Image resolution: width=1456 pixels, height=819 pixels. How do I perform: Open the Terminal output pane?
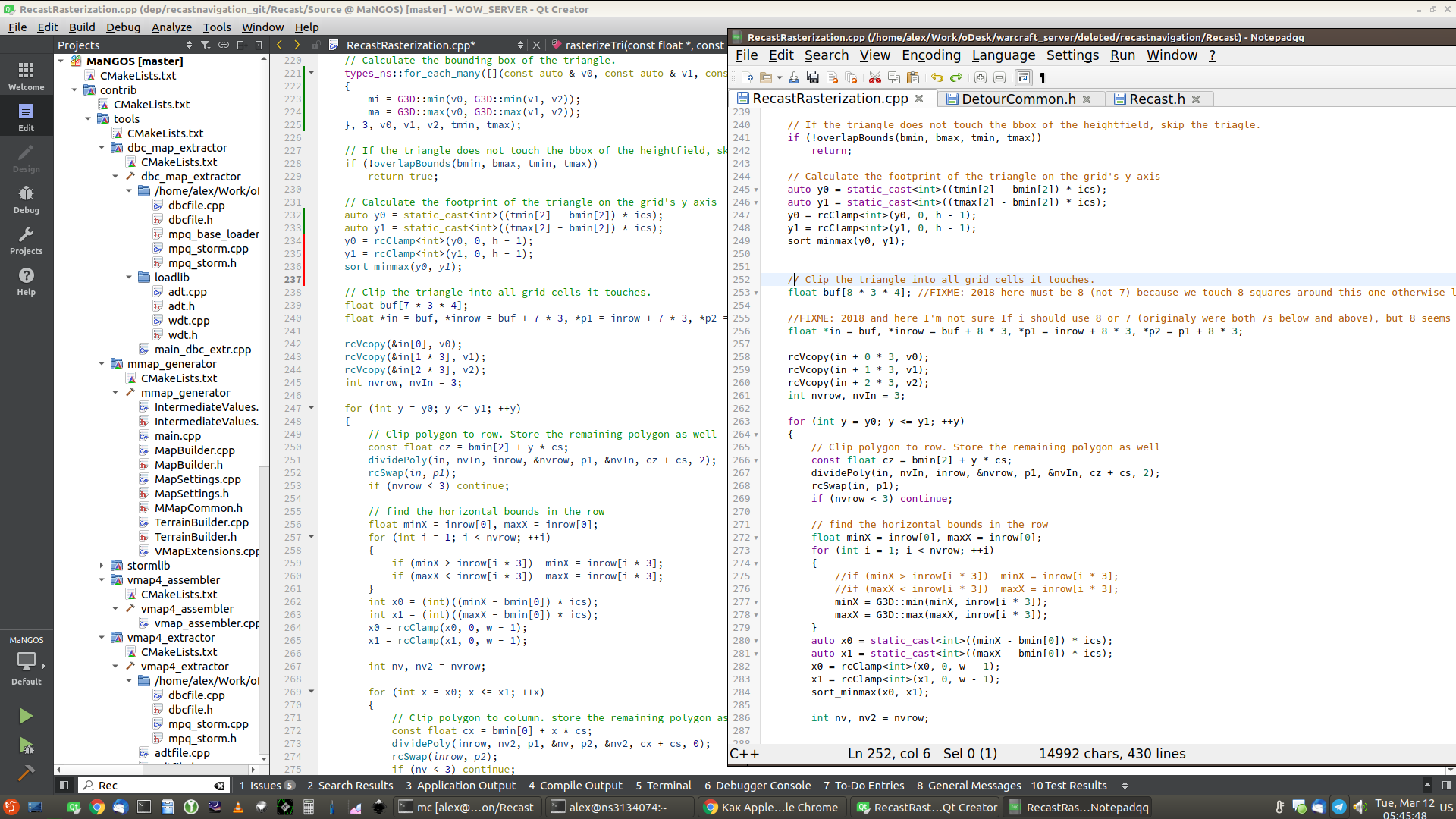point(663,785)
